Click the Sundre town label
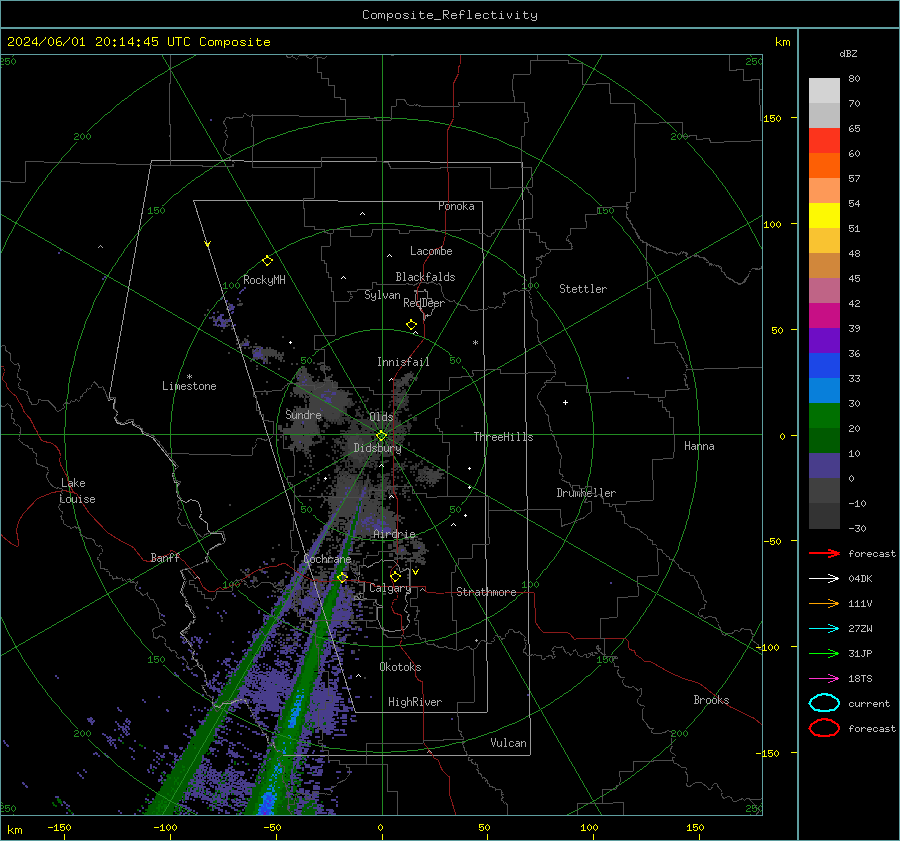900x841 pixels. (x=303, y=414)
